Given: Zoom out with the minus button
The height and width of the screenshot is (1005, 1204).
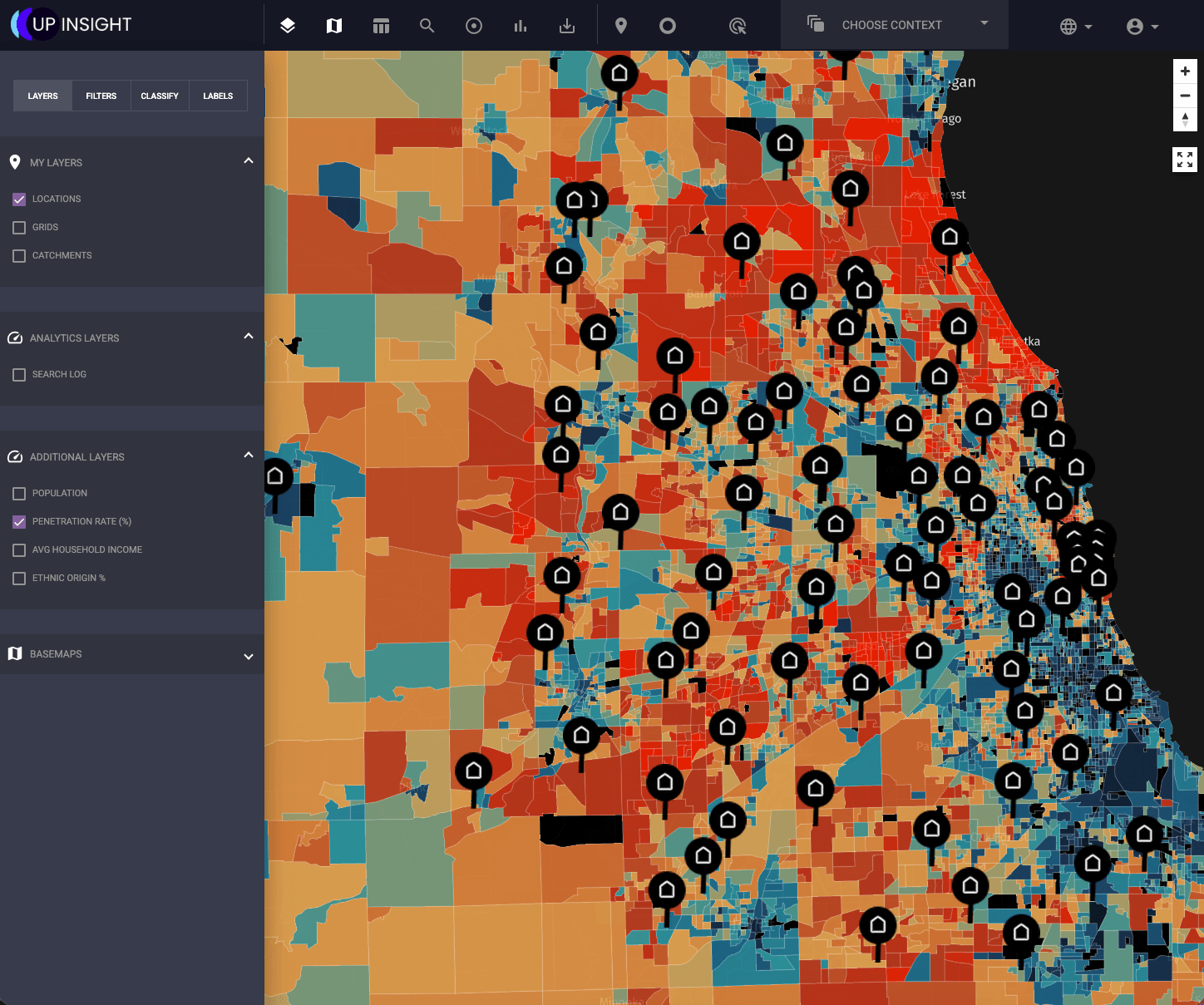Looking at the screenshot, I should (1185, 96).
